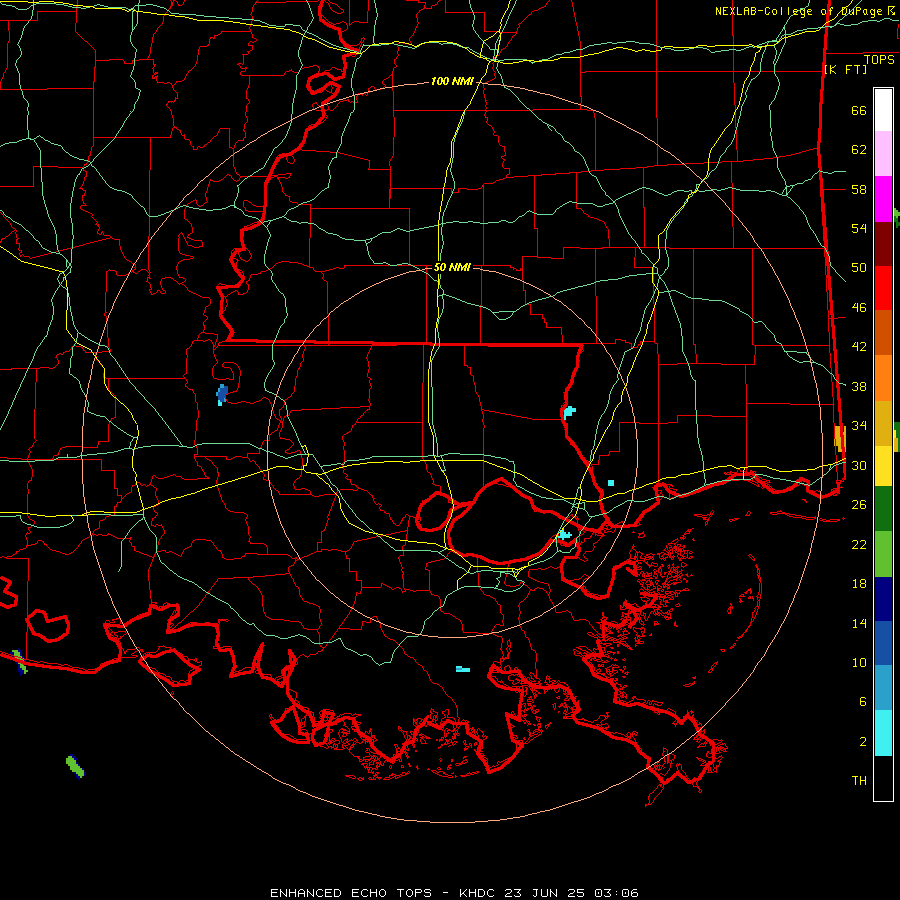Click the legend value 66
Viewport: 900px width, 900px height.
coord(859,110)
